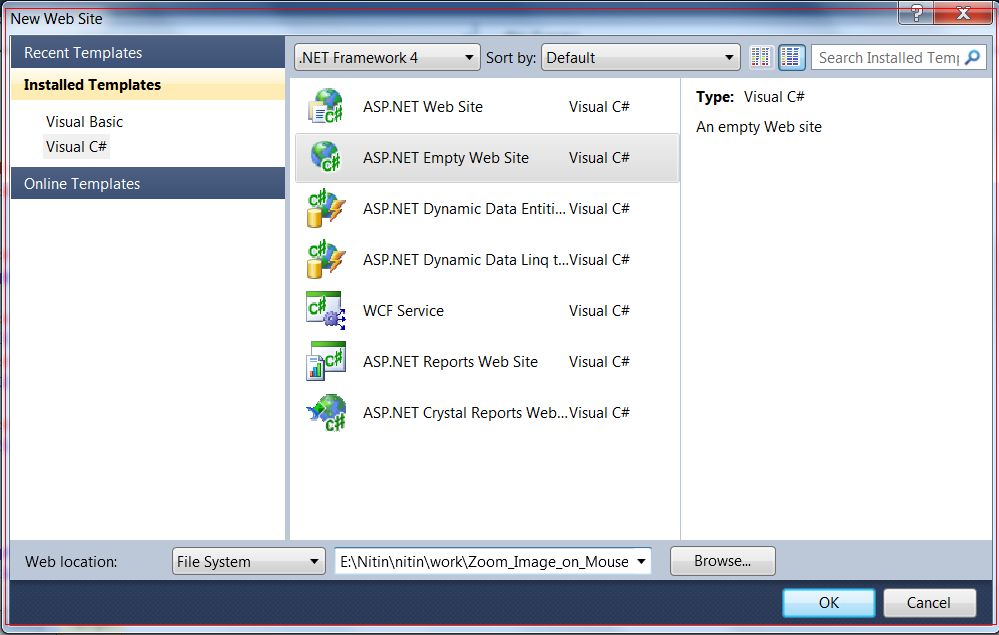
Task: Select the ASP.NET Crystal Reports Web... label
Action: (x=465, y=412)
